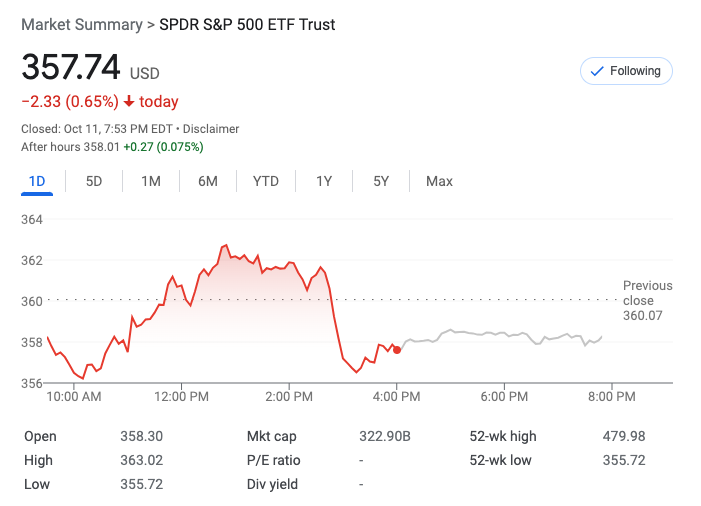
Task: Switch to the Max time range
Action: pyautogui.click(x=439, y=181)
